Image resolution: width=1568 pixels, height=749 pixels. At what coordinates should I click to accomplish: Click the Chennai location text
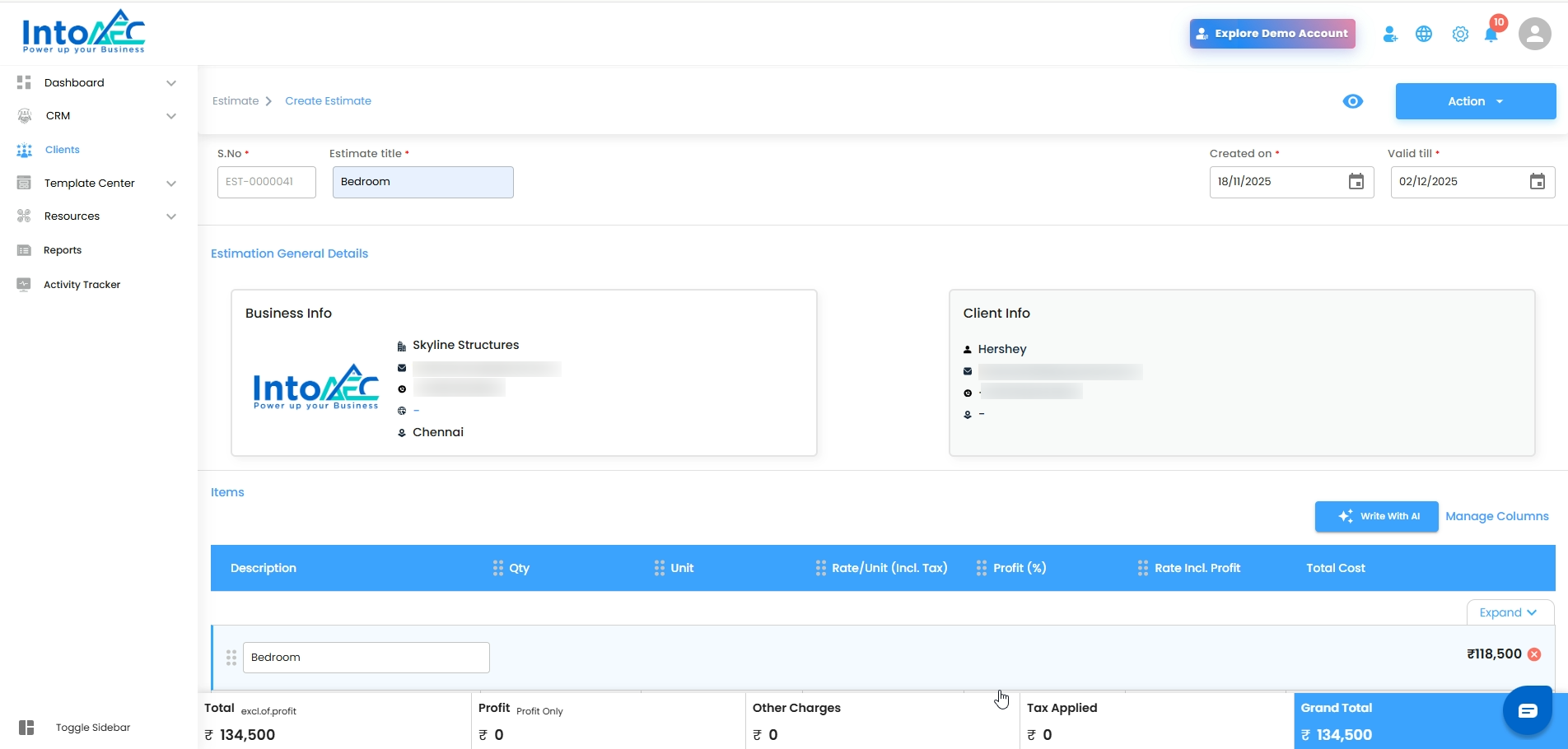pos(438,432)
